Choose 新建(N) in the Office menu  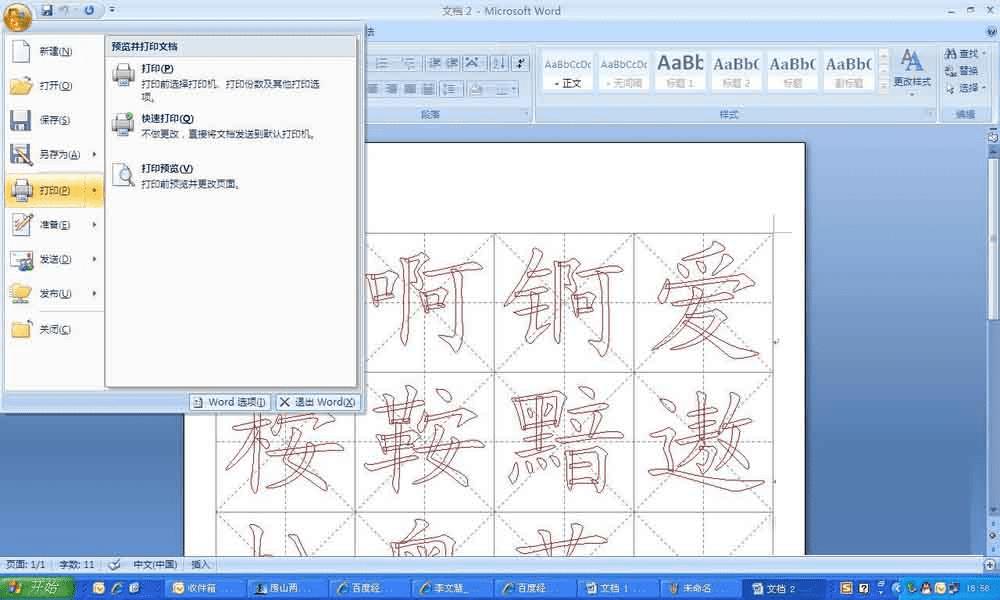54,51
